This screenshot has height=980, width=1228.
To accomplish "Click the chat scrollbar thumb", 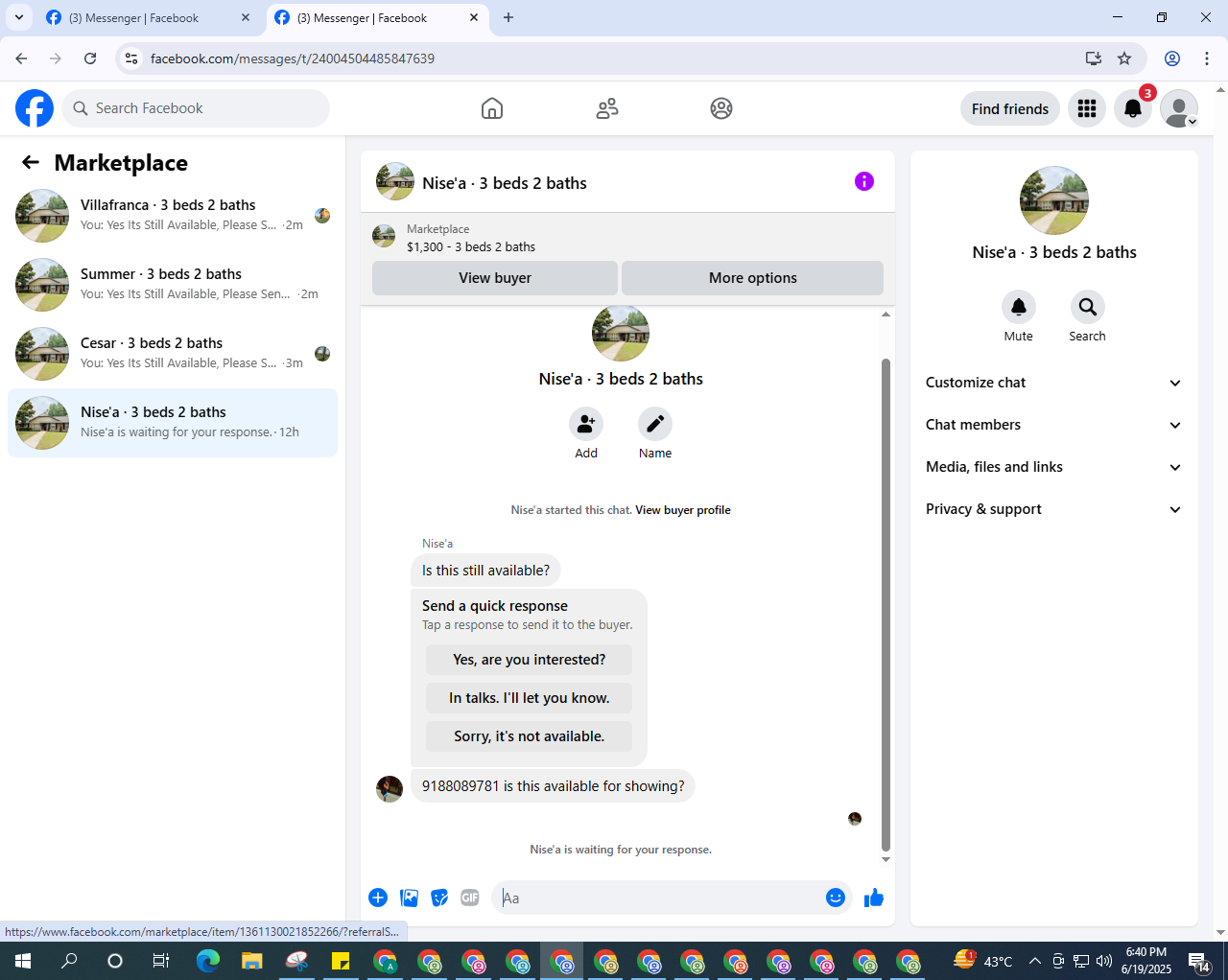I will pos(886,605).
